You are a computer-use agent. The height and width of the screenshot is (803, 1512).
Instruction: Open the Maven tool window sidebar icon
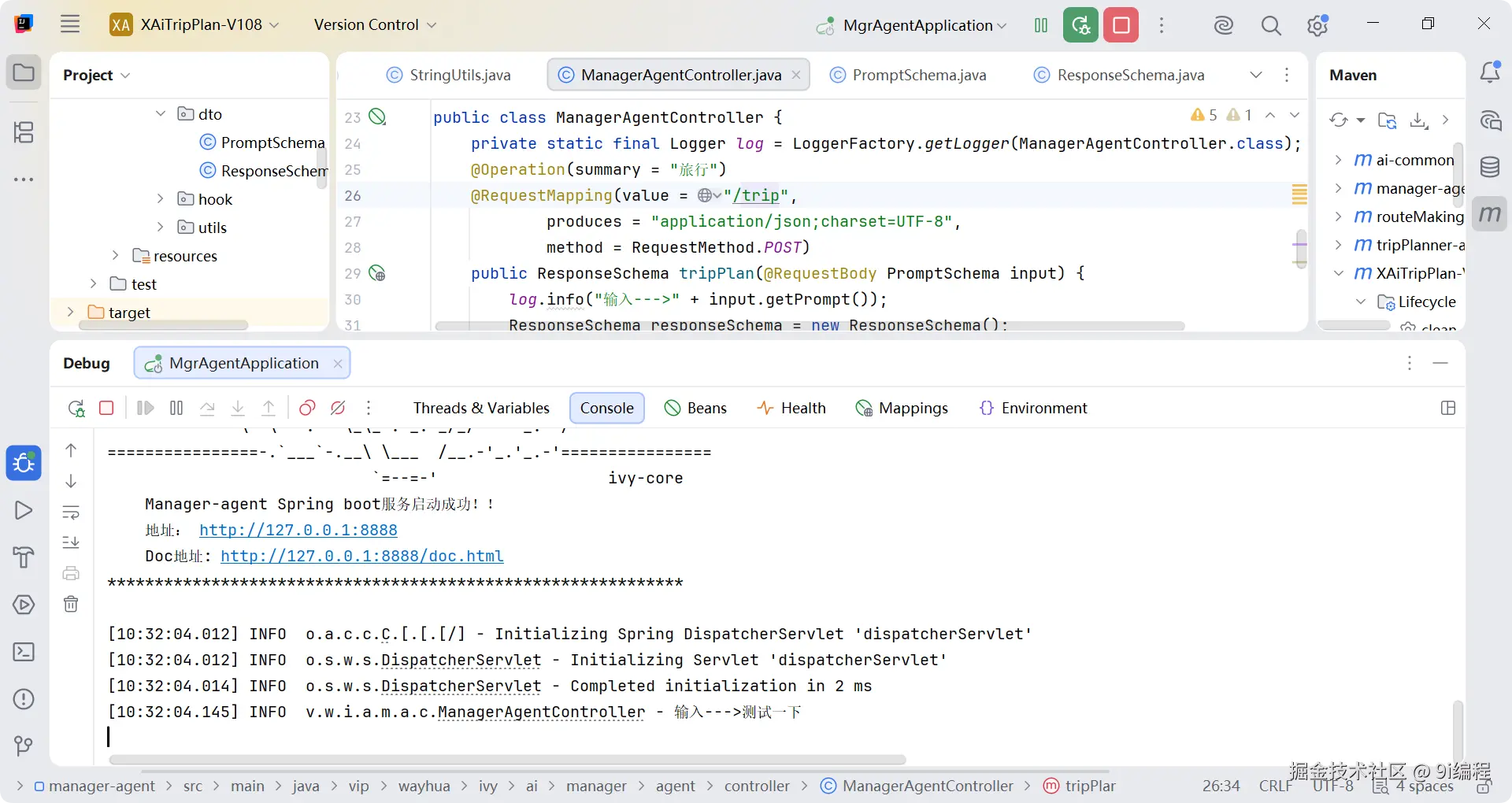(x=1489, y=213)
